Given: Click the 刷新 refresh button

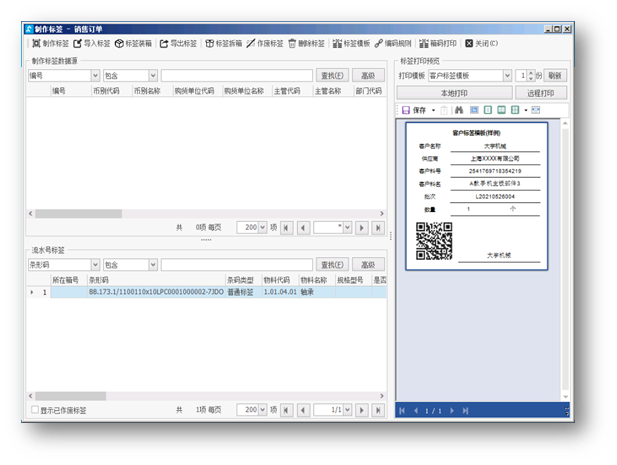Looking at the screenshot, I should click(555, 76).
